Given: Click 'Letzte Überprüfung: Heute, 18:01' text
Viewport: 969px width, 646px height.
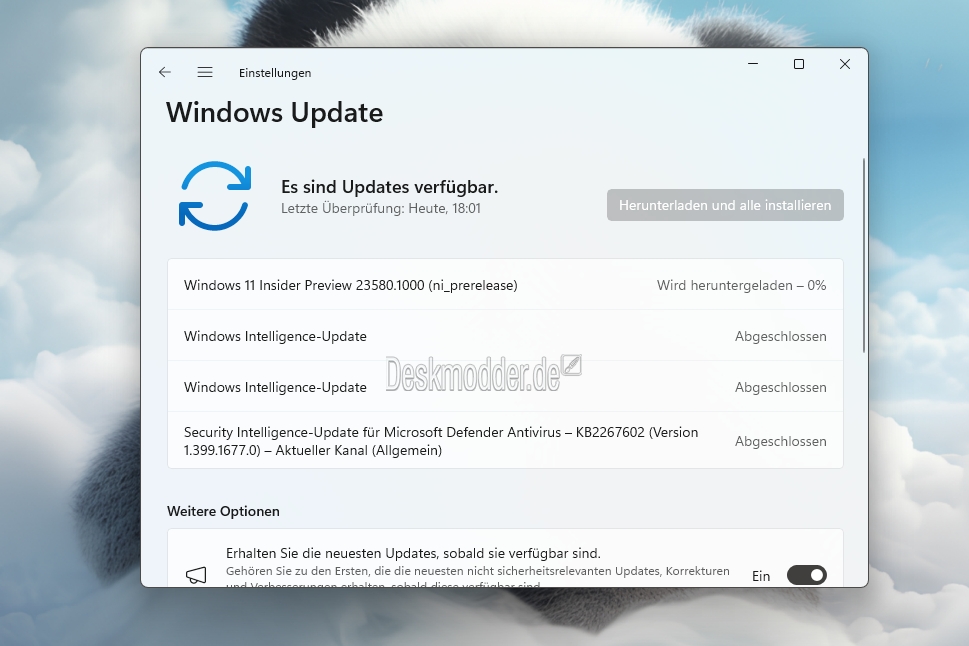Looking at the screenshot, I should click(381, 208).
